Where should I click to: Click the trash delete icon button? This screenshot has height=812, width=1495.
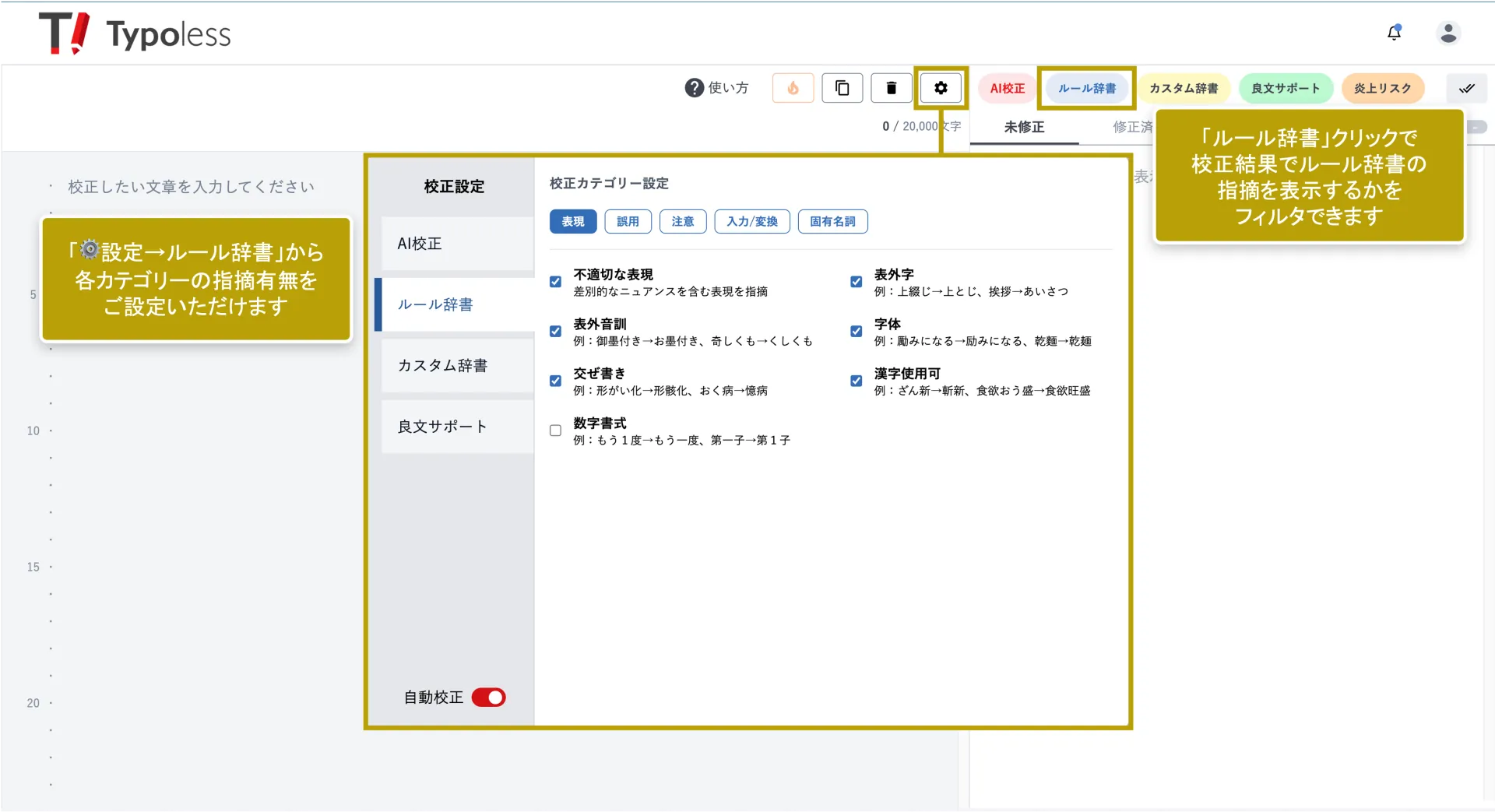892,88
